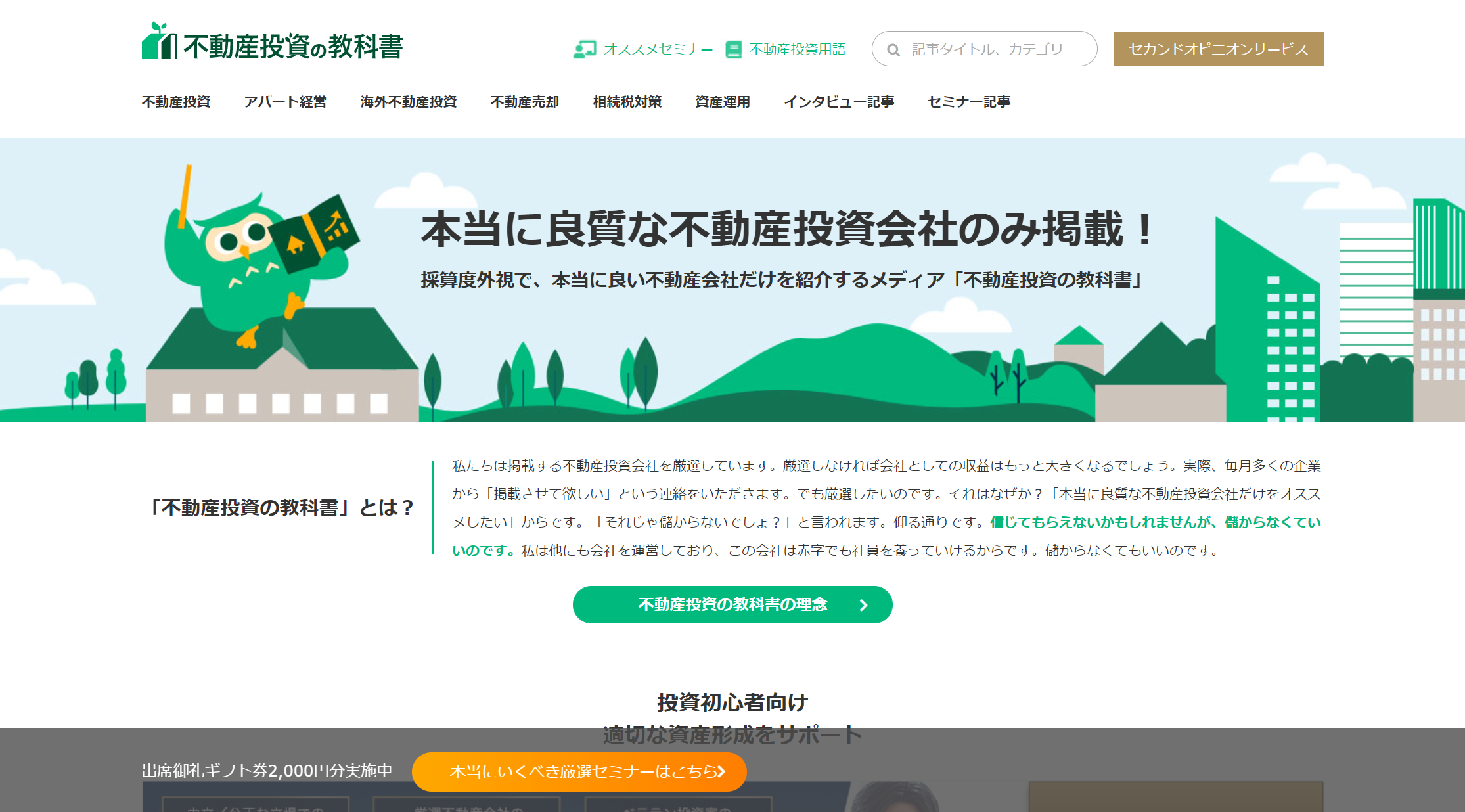The image size is (1465, 812).
Task: Click the green glossary book icon
Action: [x=733, y=49]
